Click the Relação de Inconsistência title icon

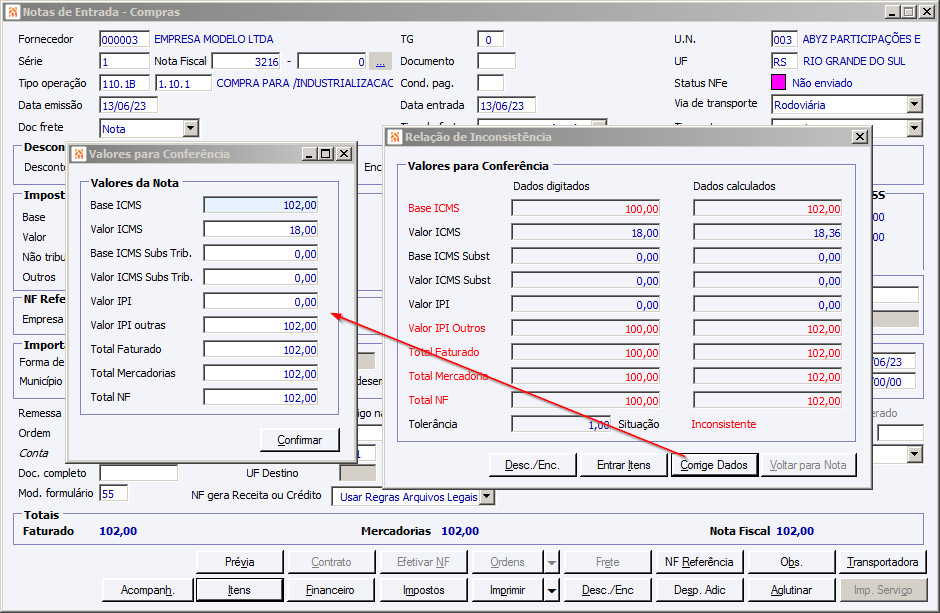[x=395, y=137]
